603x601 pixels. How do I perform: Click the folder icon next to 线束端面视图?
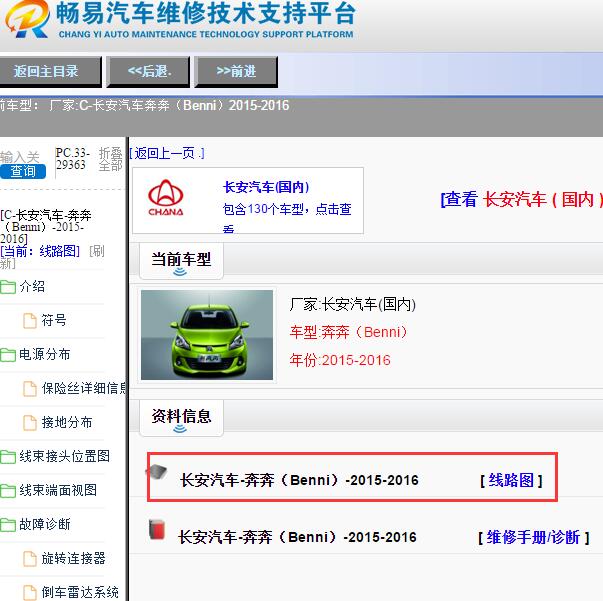[x=8, y=491]
